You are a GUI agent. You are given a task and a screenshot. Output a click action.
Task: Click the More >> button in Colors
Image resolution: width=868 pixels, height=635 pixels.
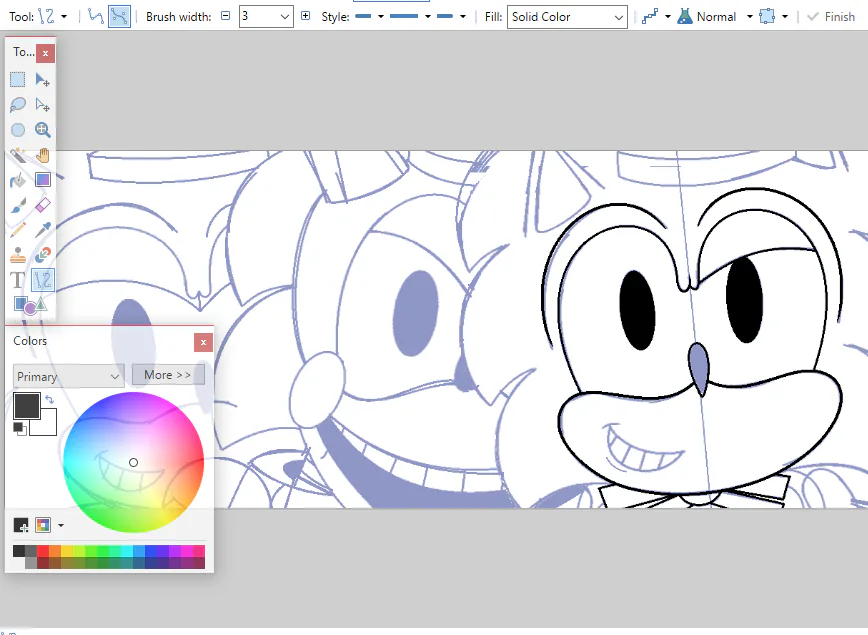tap(168, 375)
